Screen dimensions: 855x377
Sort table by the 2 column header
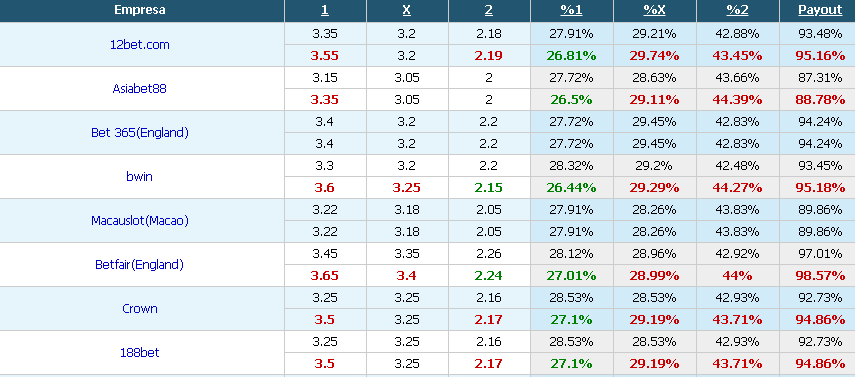pos(489,10)
